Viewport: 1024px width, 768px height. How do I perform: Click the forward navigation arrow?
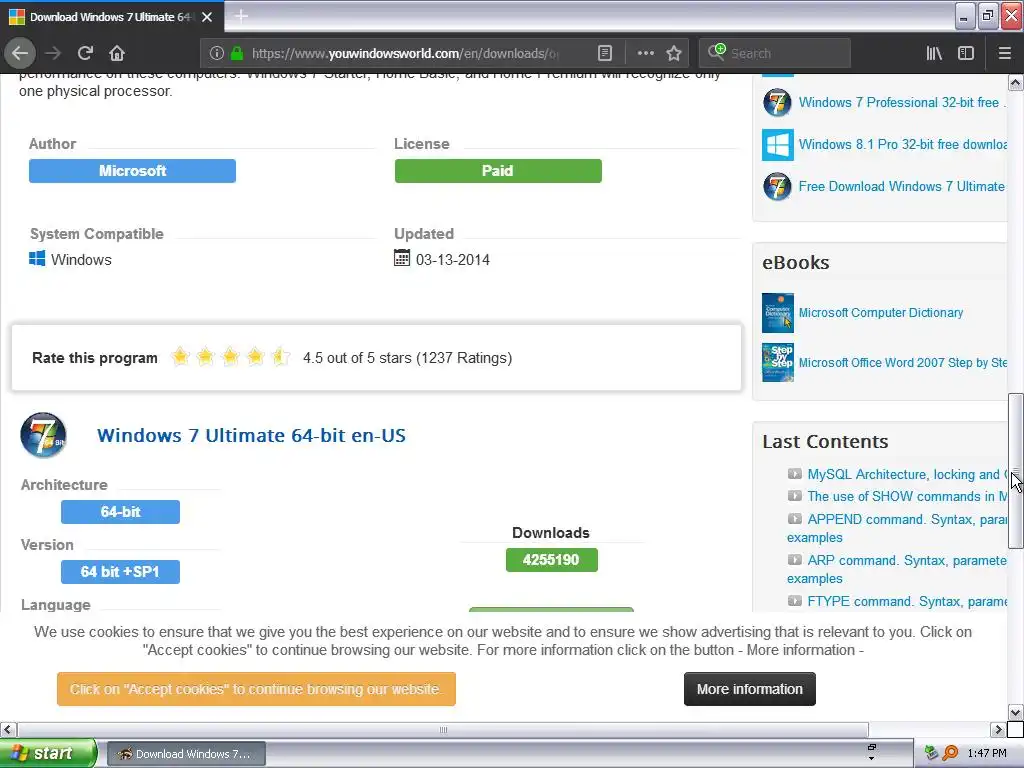pyautogui.click(x=53, y=53)
